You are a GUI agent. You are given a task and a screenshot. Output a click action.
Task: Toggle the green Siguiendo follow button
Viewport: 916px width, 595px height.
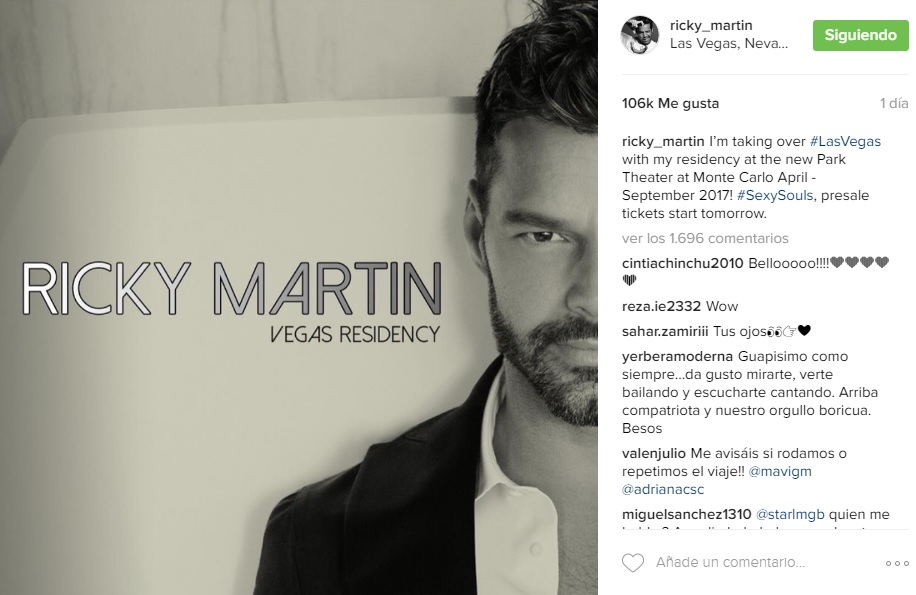861,35
